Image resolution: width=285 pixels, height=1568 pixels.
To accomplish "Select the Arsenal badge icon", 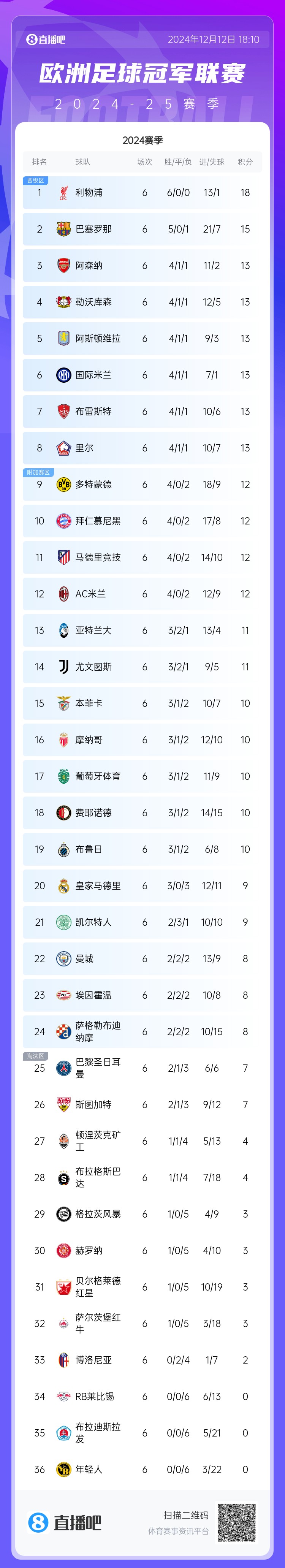I will (x=63, y=266).
